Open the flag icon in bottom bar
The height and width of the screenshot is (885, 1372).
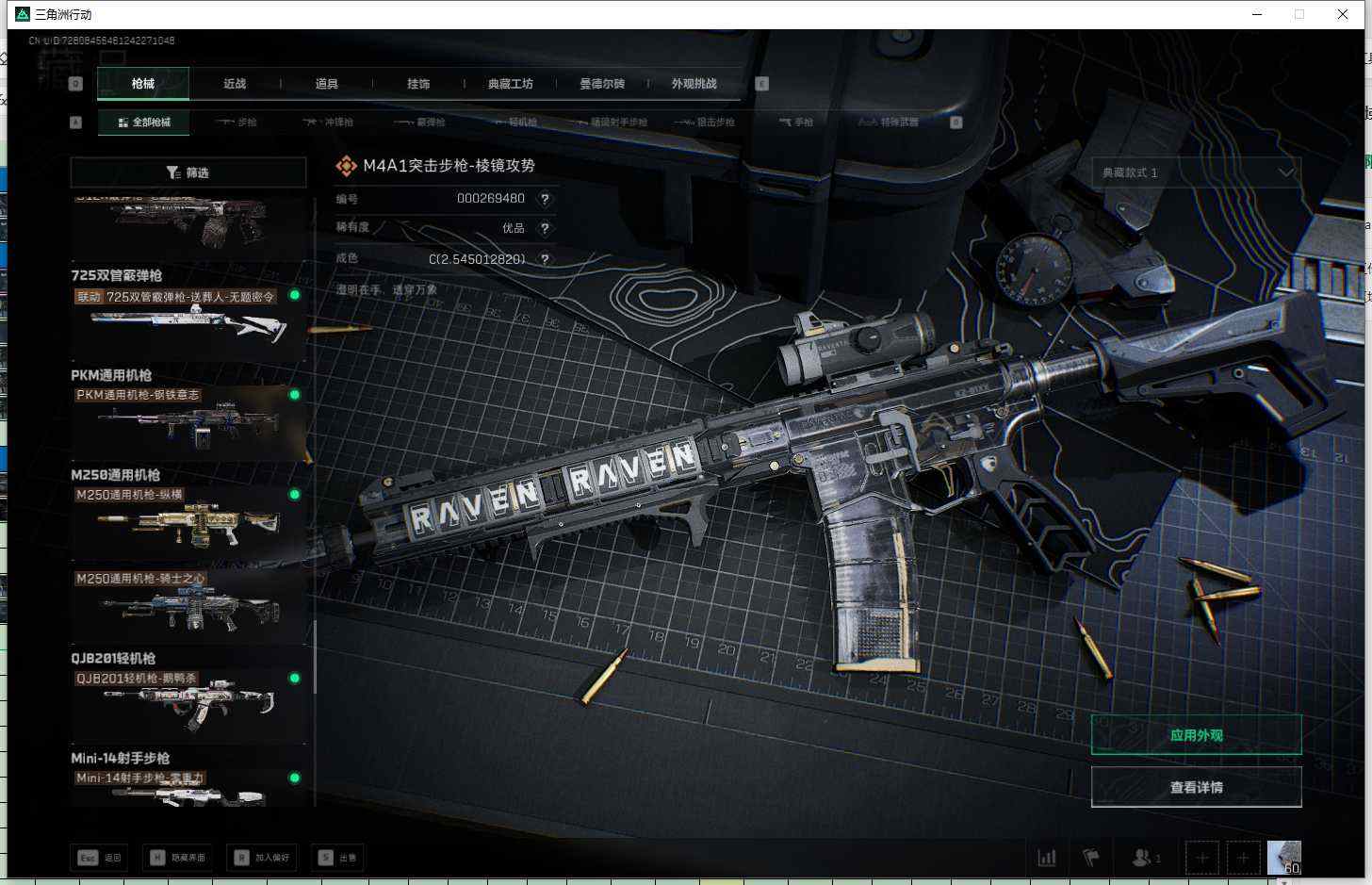click(x=1091, y=858)
